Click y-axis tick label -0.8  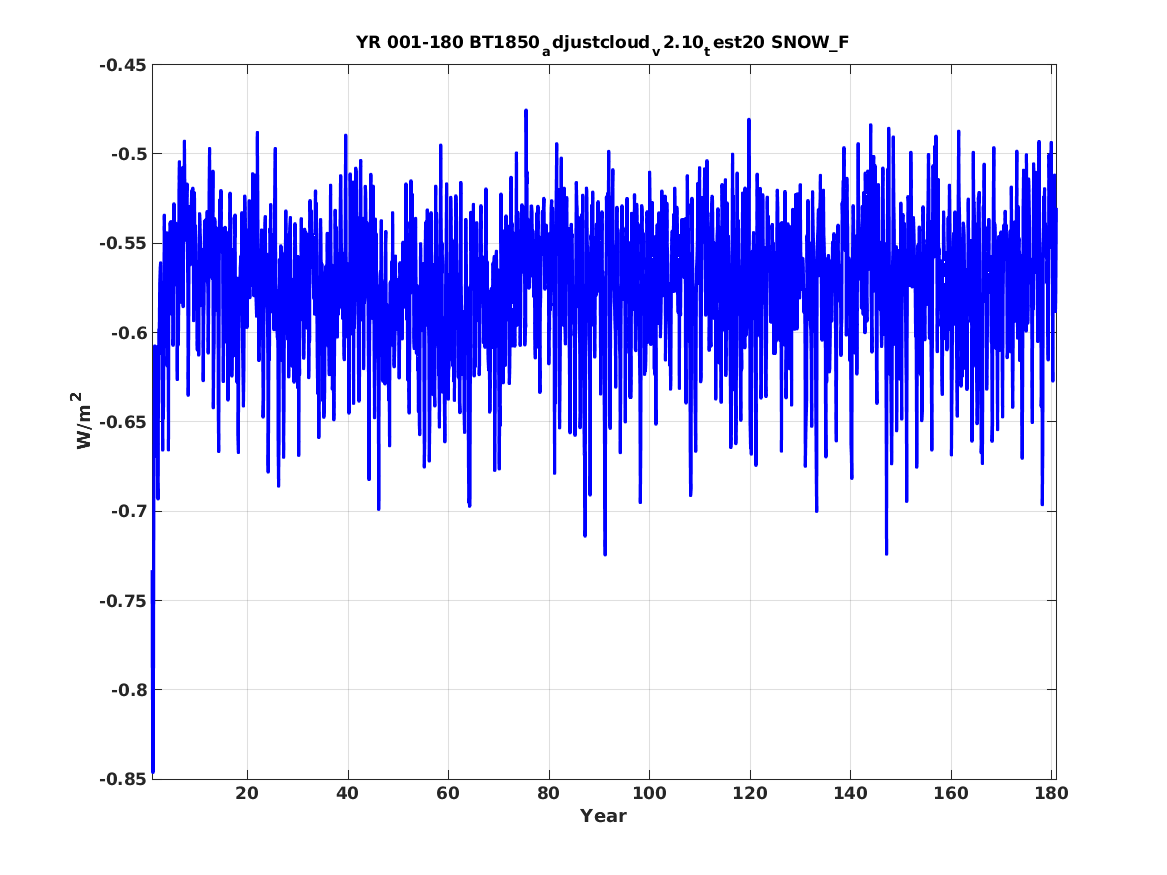click(129, 690)
